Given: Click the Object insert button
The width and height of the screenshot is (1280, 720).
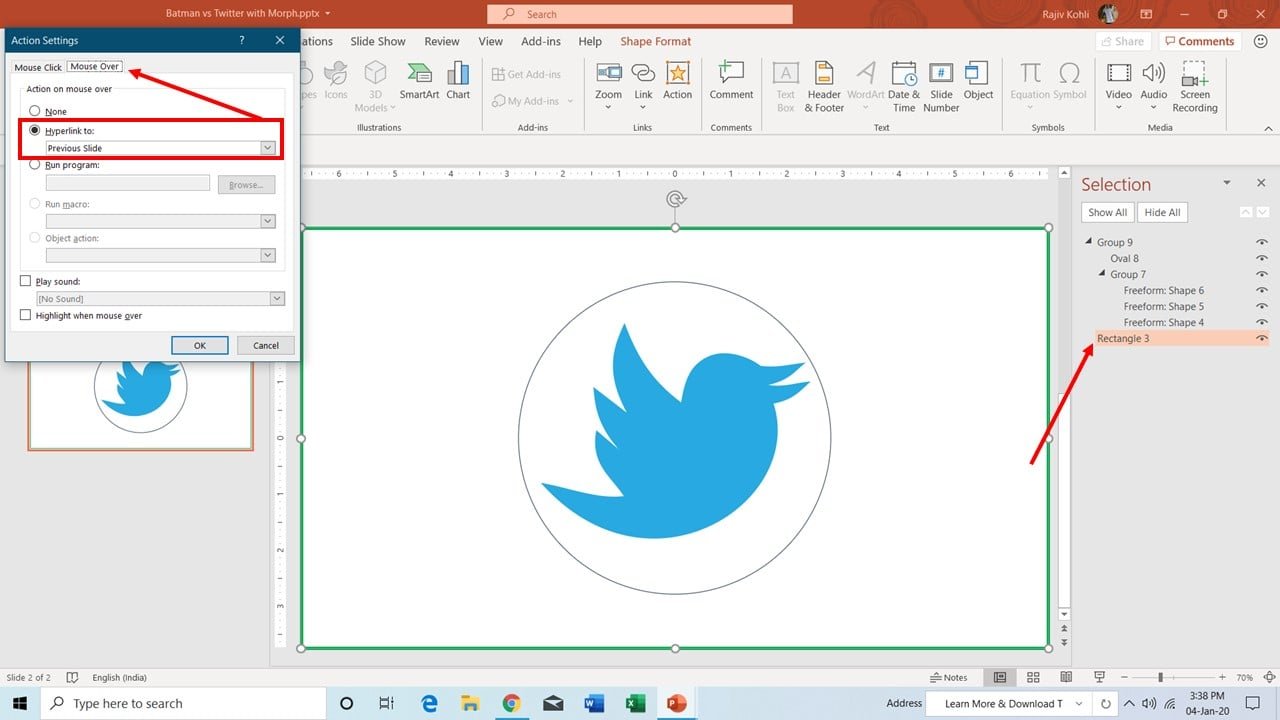Looking at the screenshot, I should (978, 81).
